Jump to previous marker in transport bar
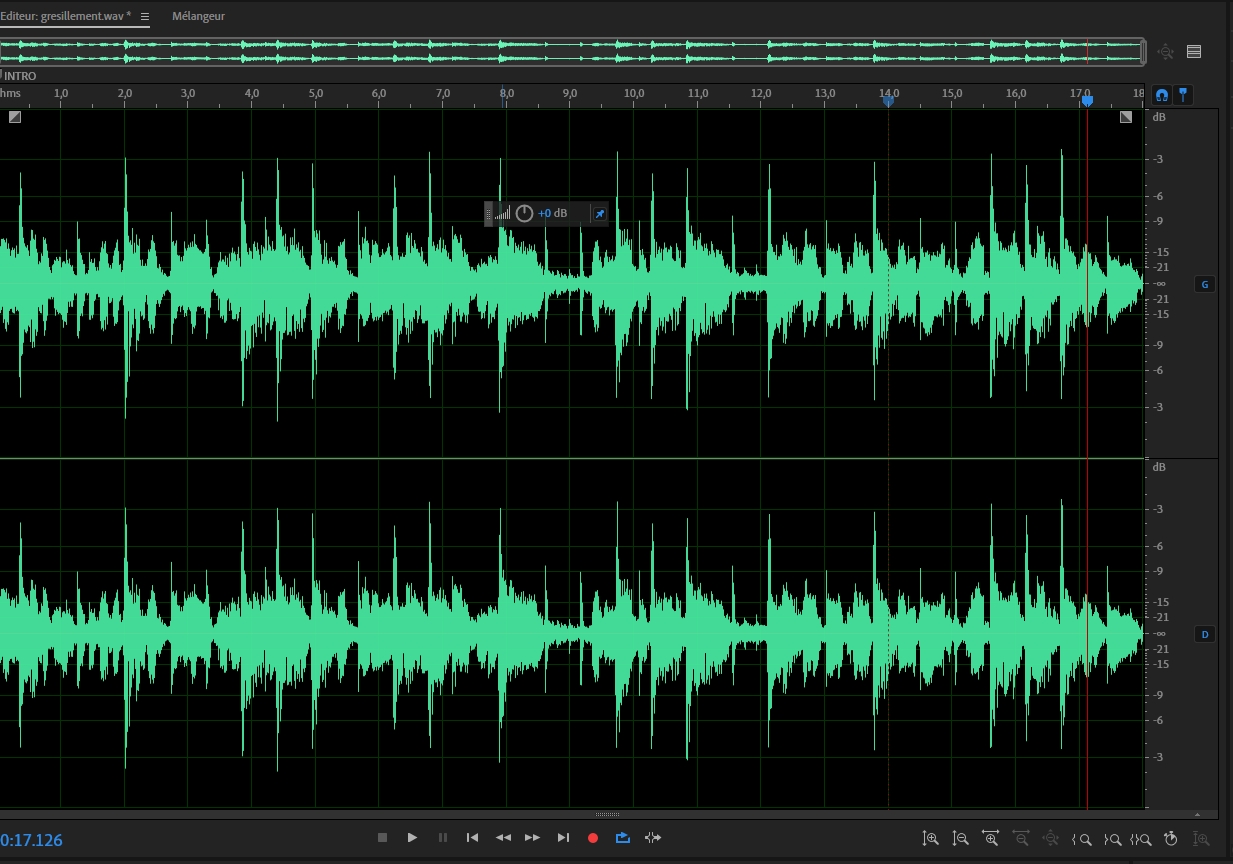Viewport: 1233px width, 864px height. [x=473, y=838]
